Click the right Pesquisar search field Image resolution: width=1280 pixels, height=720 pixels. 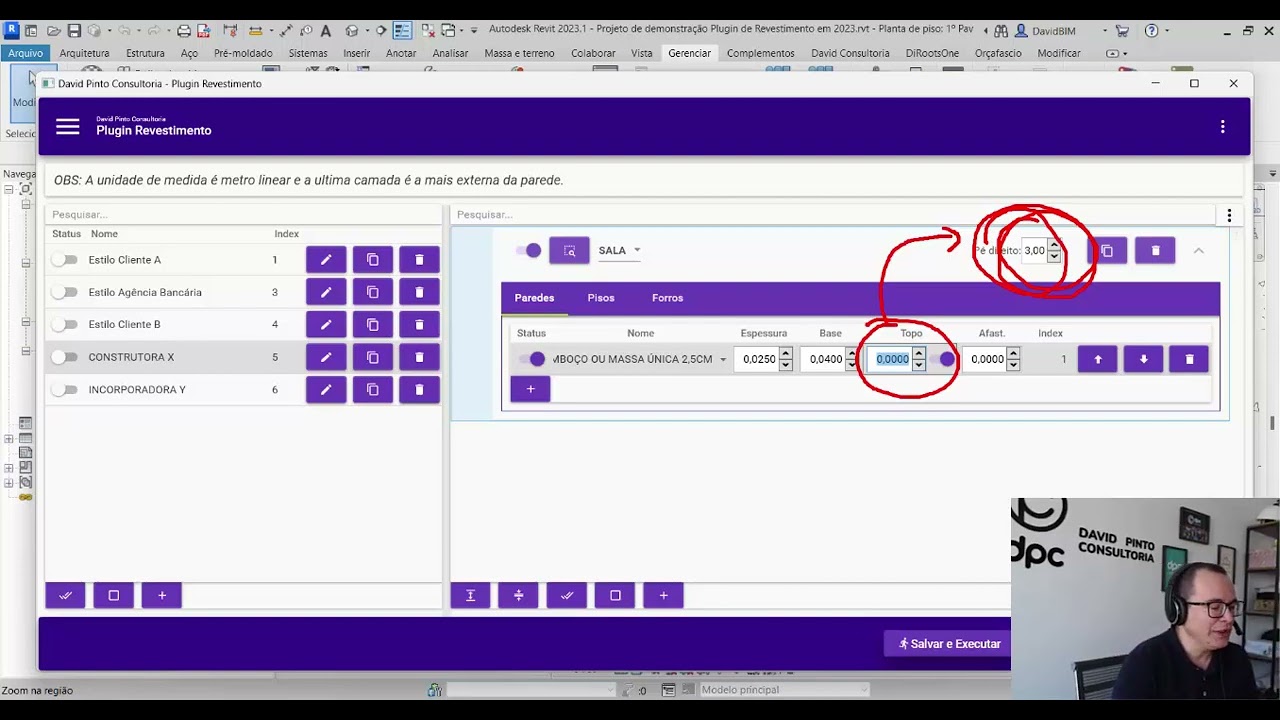click(834, 215)
